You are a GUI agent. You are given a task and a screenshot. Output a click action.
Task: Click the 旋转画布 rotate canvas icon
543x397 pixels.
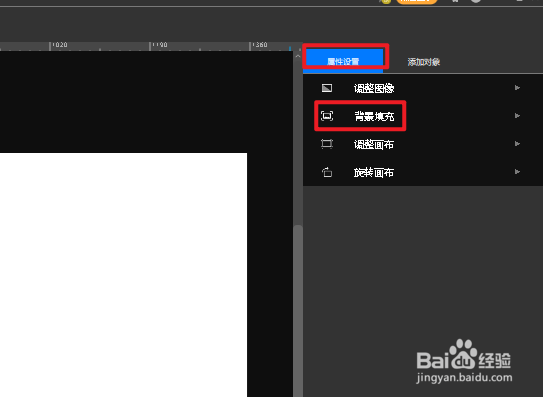pyautogui.click(x=327, y=172)
